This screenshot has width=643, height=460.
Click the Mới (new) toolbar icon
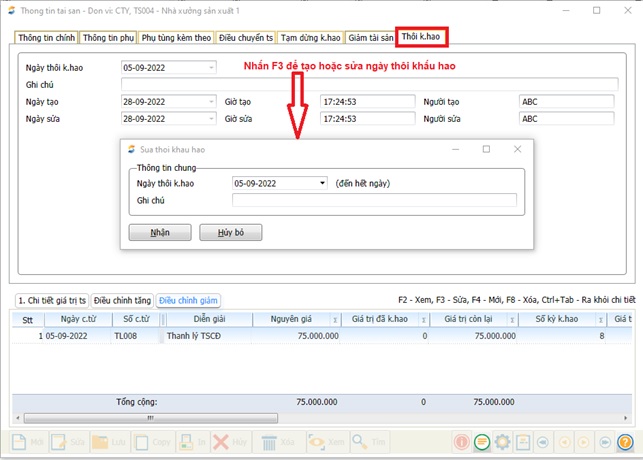click(20, 441)
